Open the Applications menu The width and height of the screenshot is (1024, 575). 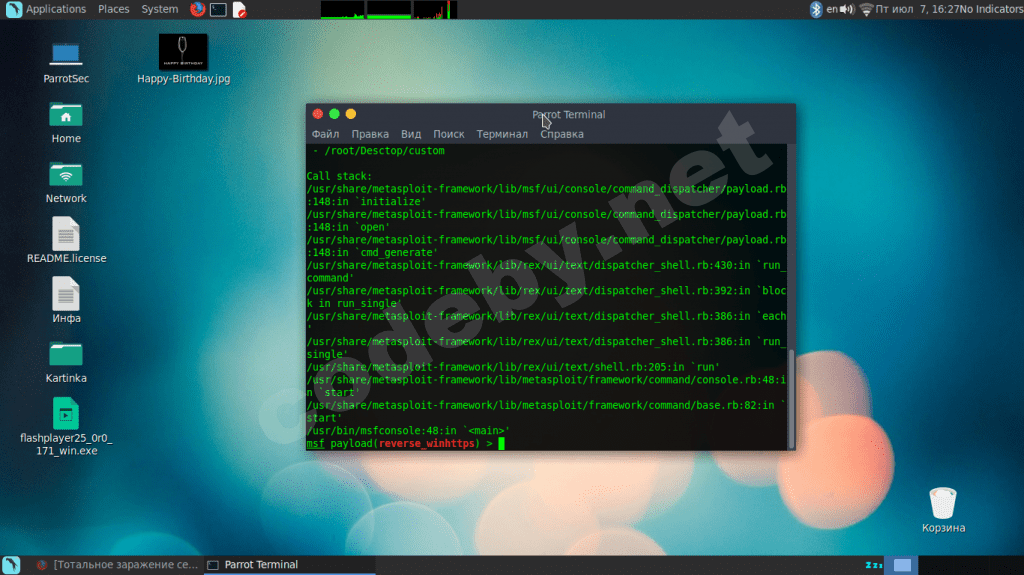coord(56,9)
